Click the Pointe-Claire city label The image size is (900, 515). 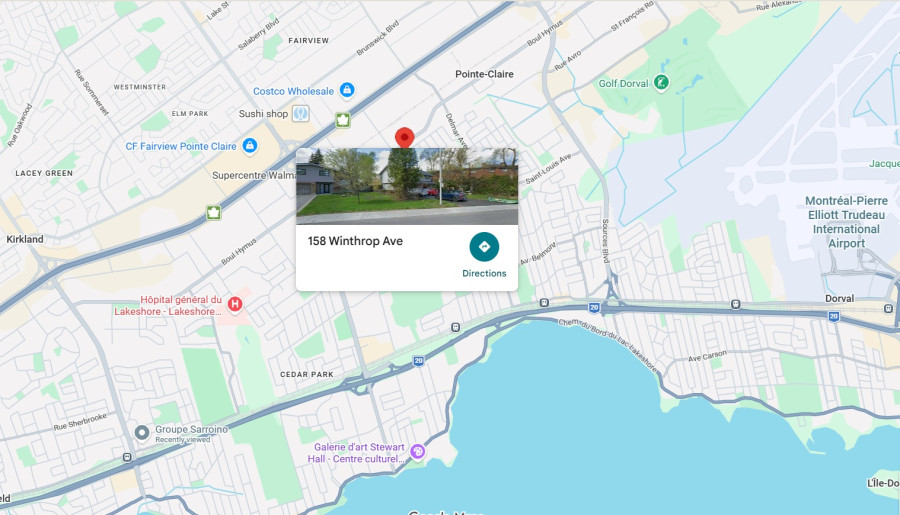[x=484, y=74]
